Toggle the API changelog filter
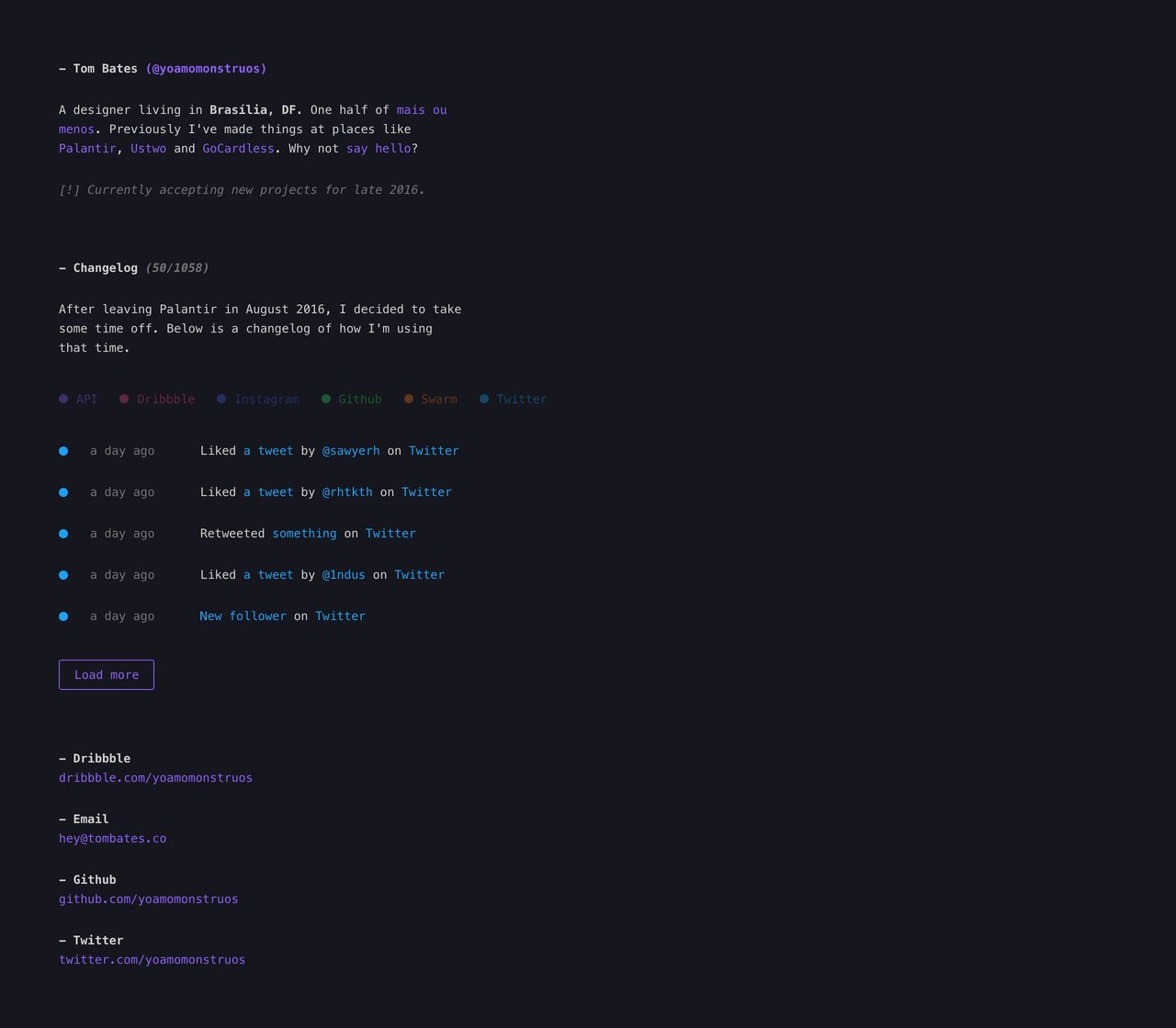Screen dimensions: 1176x1028 pos(78,399)
